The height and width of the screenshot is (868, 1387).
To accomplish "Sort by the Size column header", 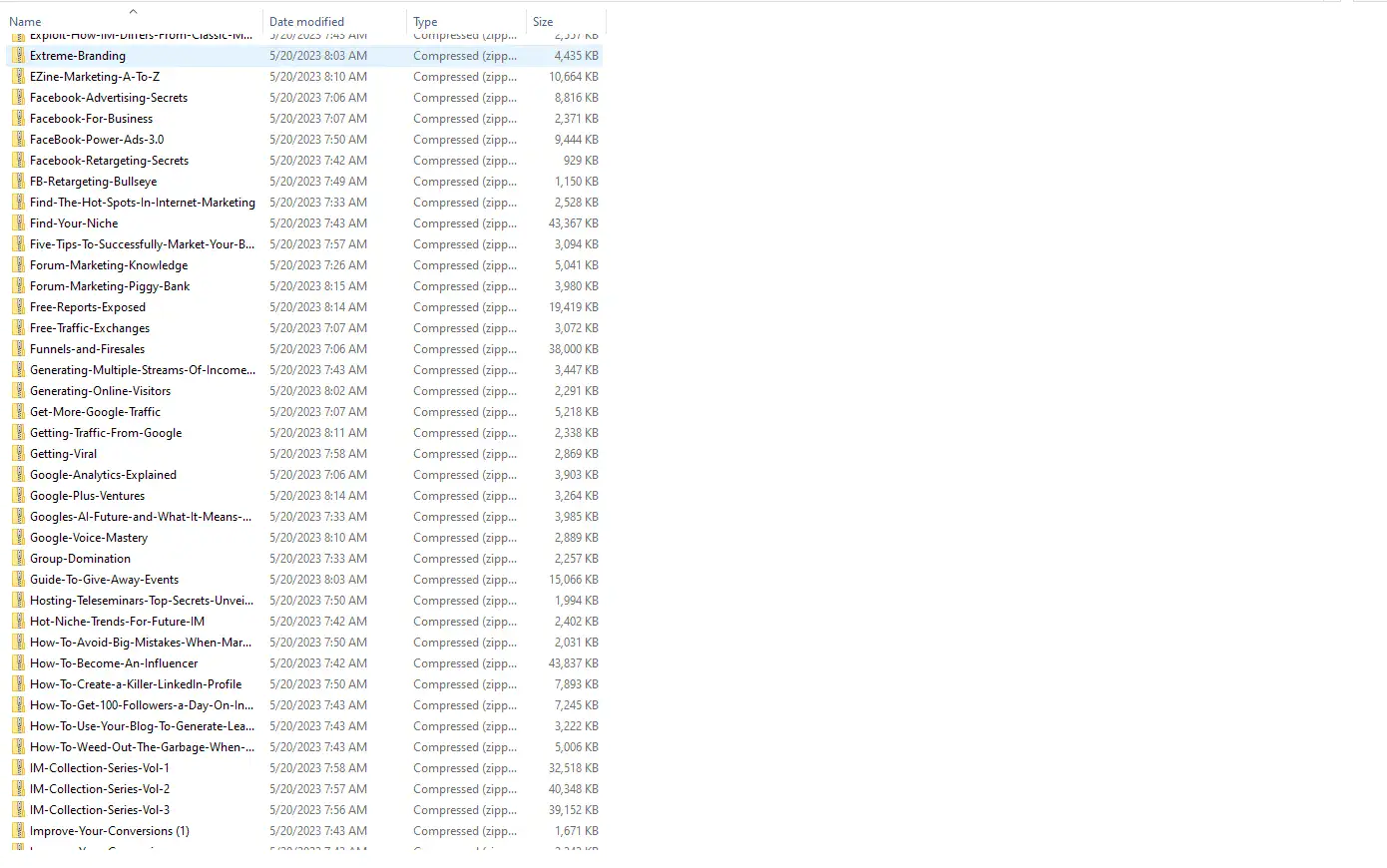I will pos(543,22).
